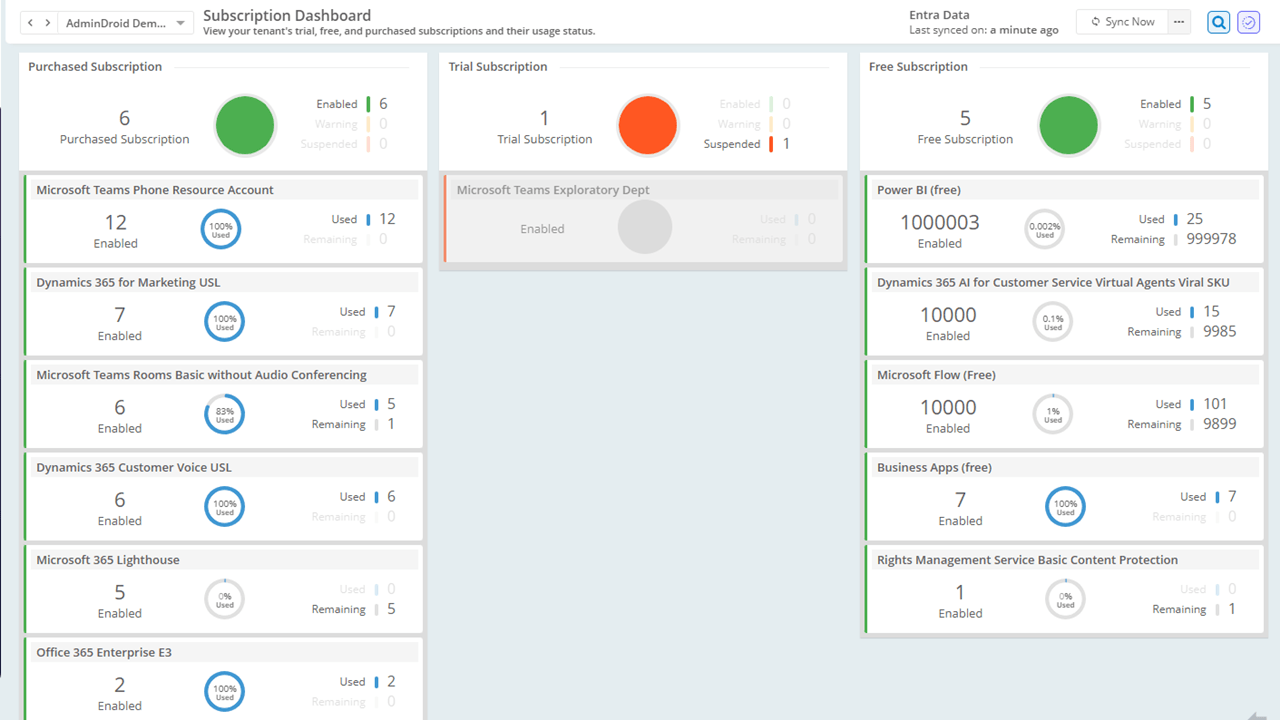Select Microsoft Teams Rooms Basic without Audio Conferencing
The image size is (1280, 720).
pyautogui.click(x=201, y=375)
